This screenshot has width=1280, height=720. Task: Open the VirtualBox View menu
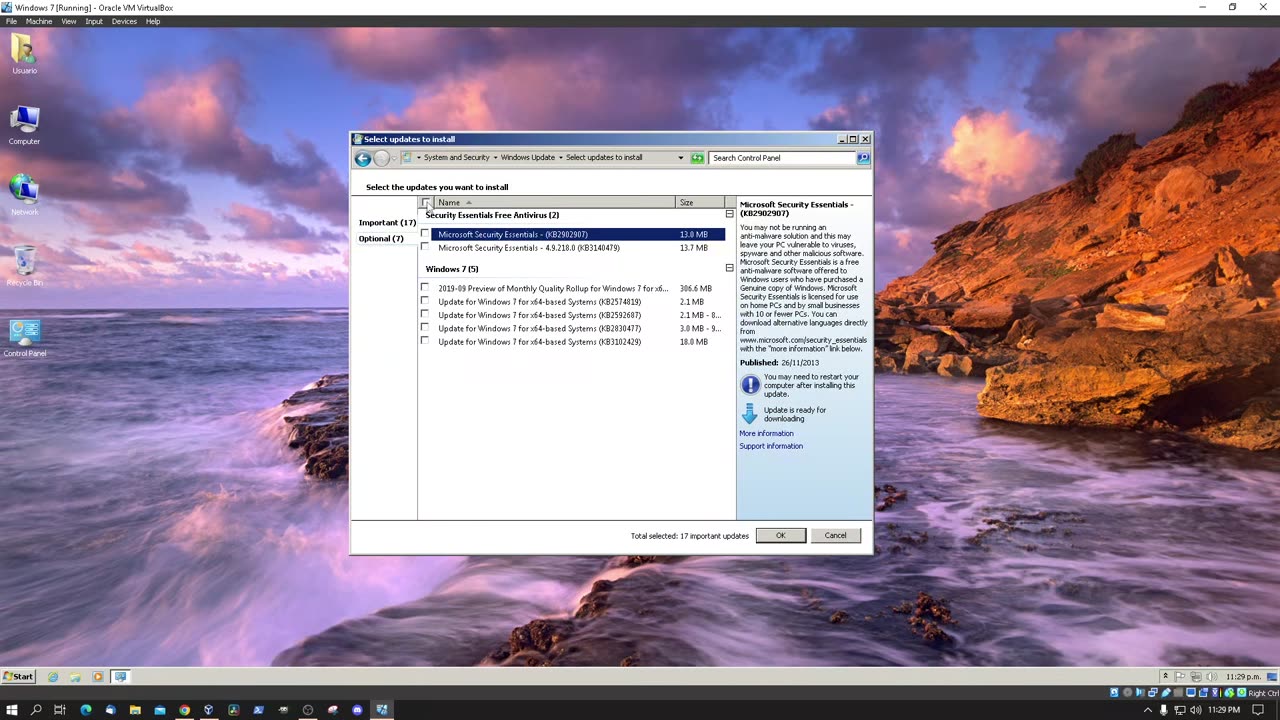pos(69,21)
